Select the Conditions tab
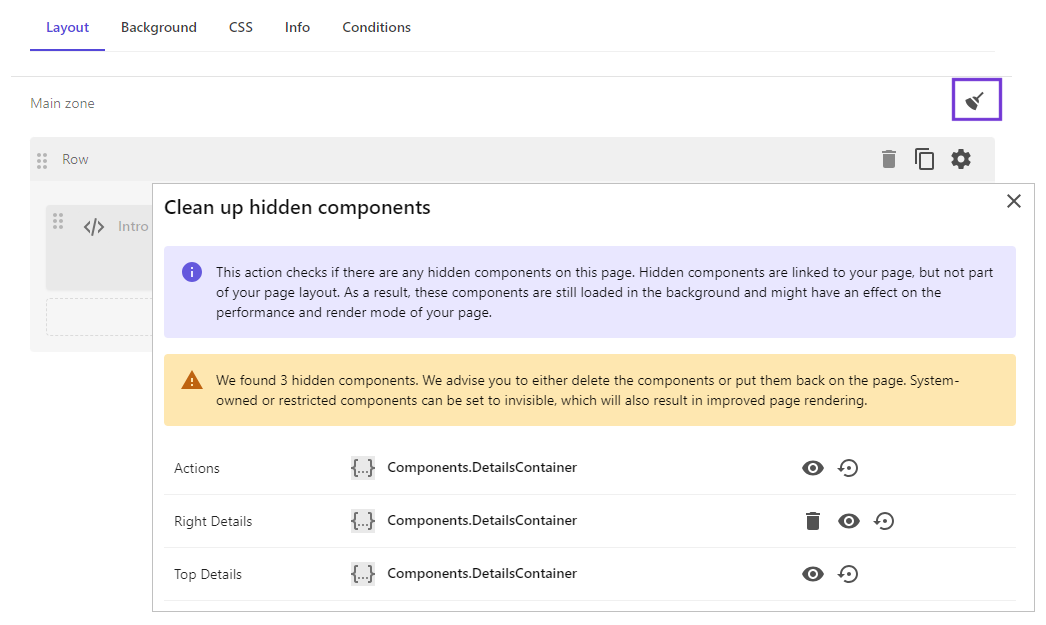 coord(376,27)
